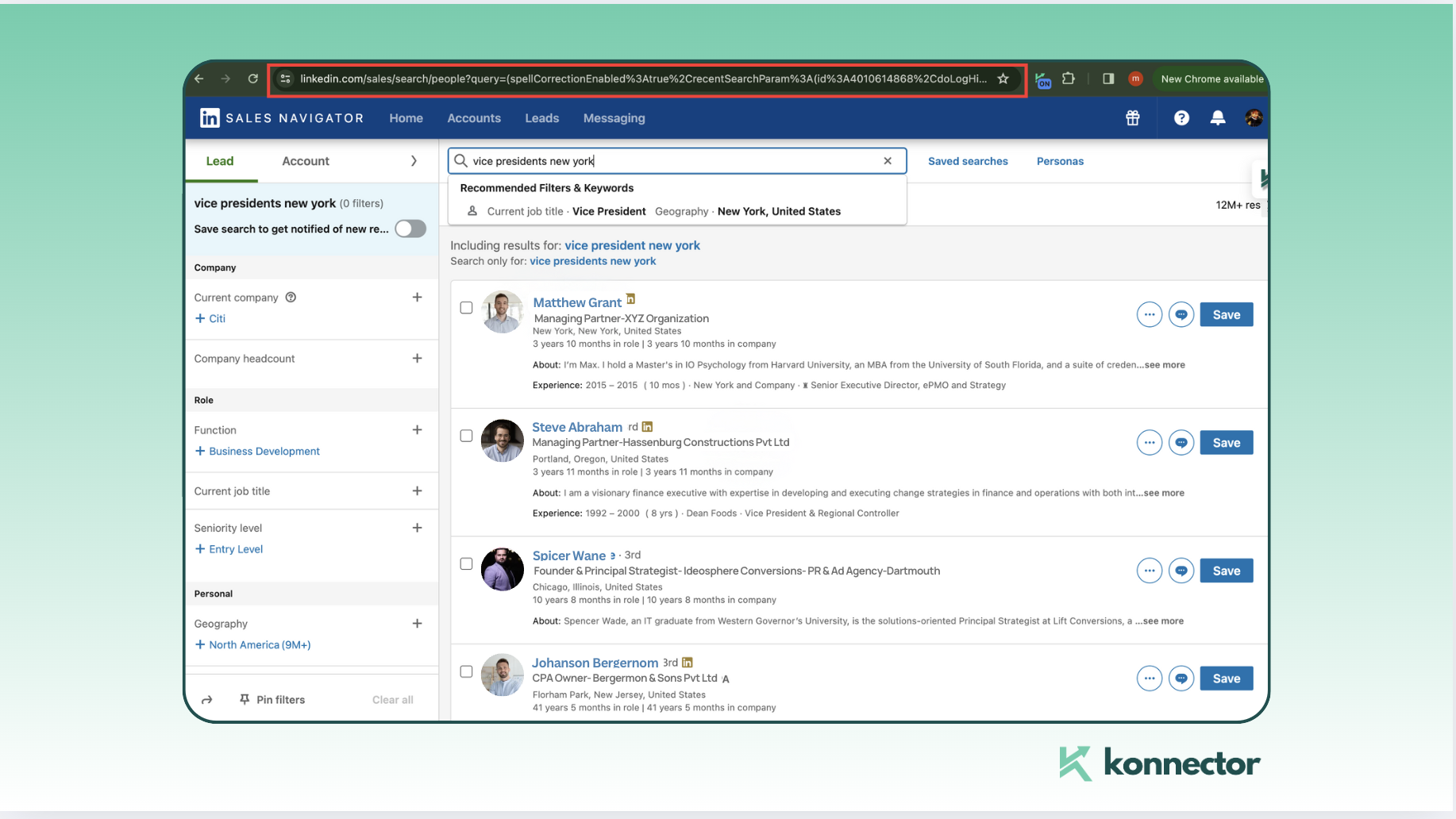Save Spicer Wane as a lead
The height and width of the screenshot is (819, 1456).
coord(1227,571)
